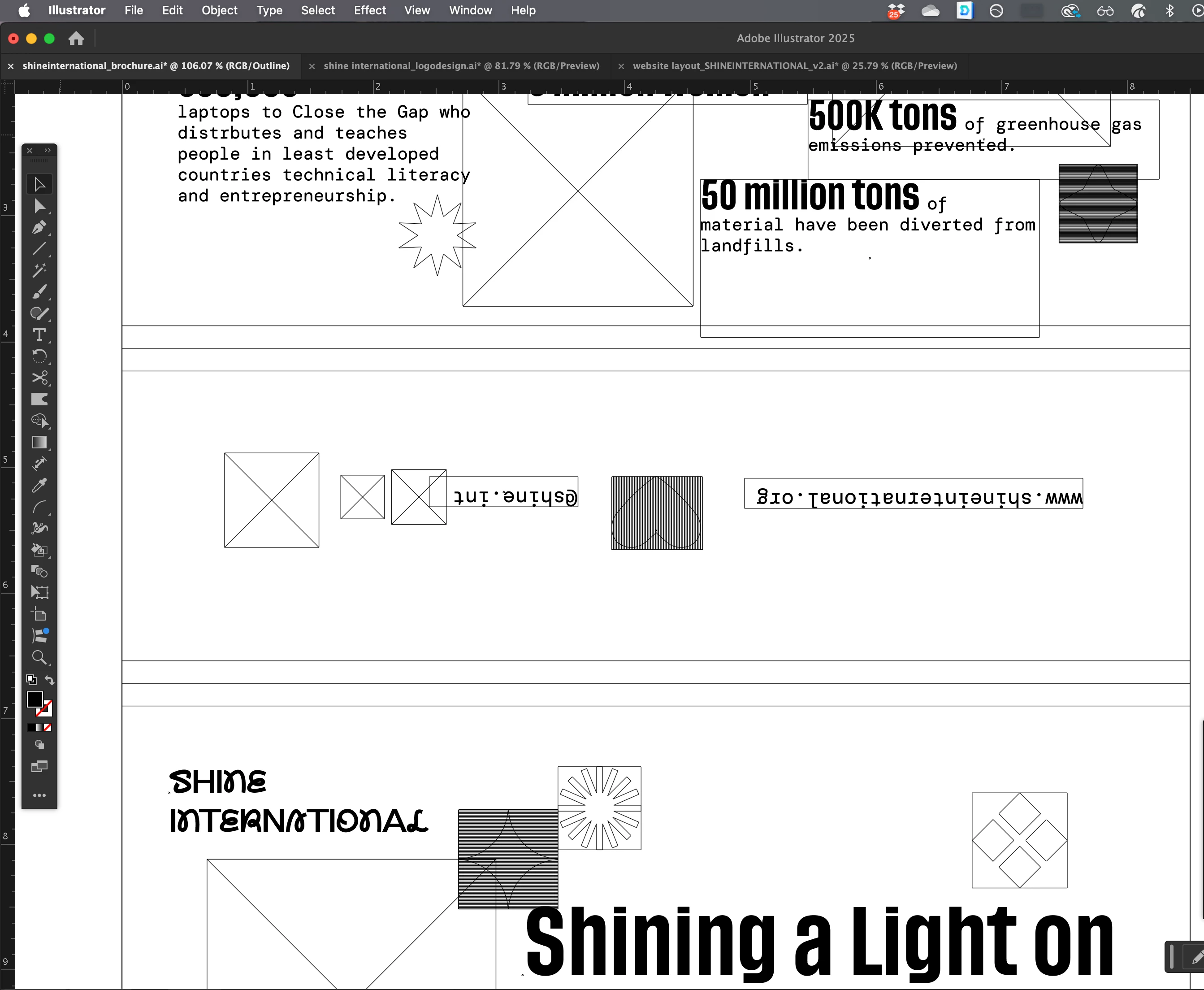The width and height of the screenshot is (1204, 990).
Task: Select the Gradient tool
Action: point(39,442)
